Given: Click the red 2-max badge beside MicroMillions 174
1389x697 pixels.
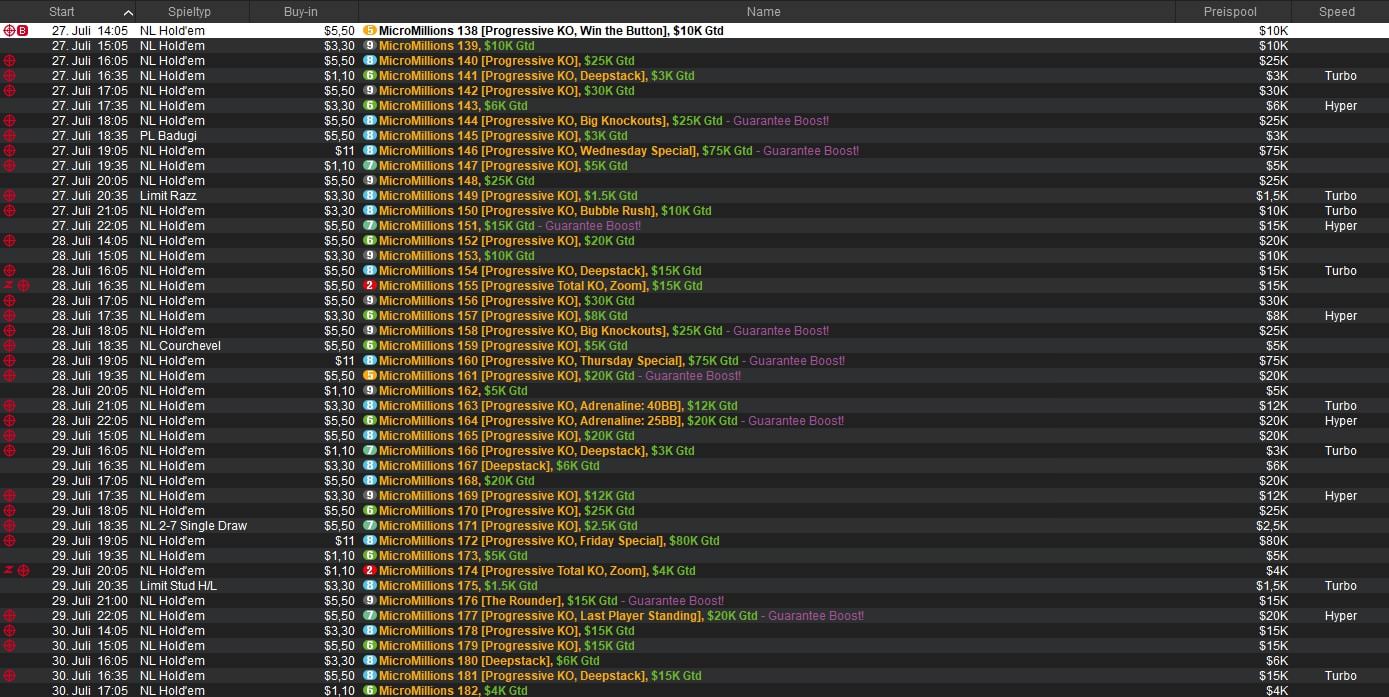Looking at the screenshot, I should click(370, 571).
